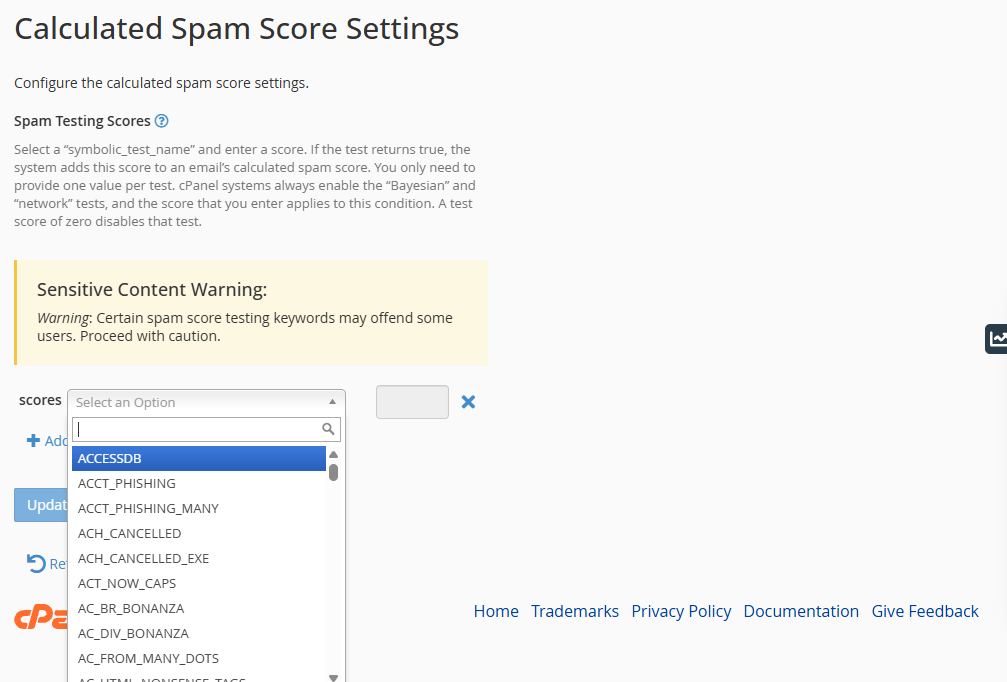The height and width of the screenshot is (682, 1007).
Task: Open the Documentation link
Action: (801, 611)
